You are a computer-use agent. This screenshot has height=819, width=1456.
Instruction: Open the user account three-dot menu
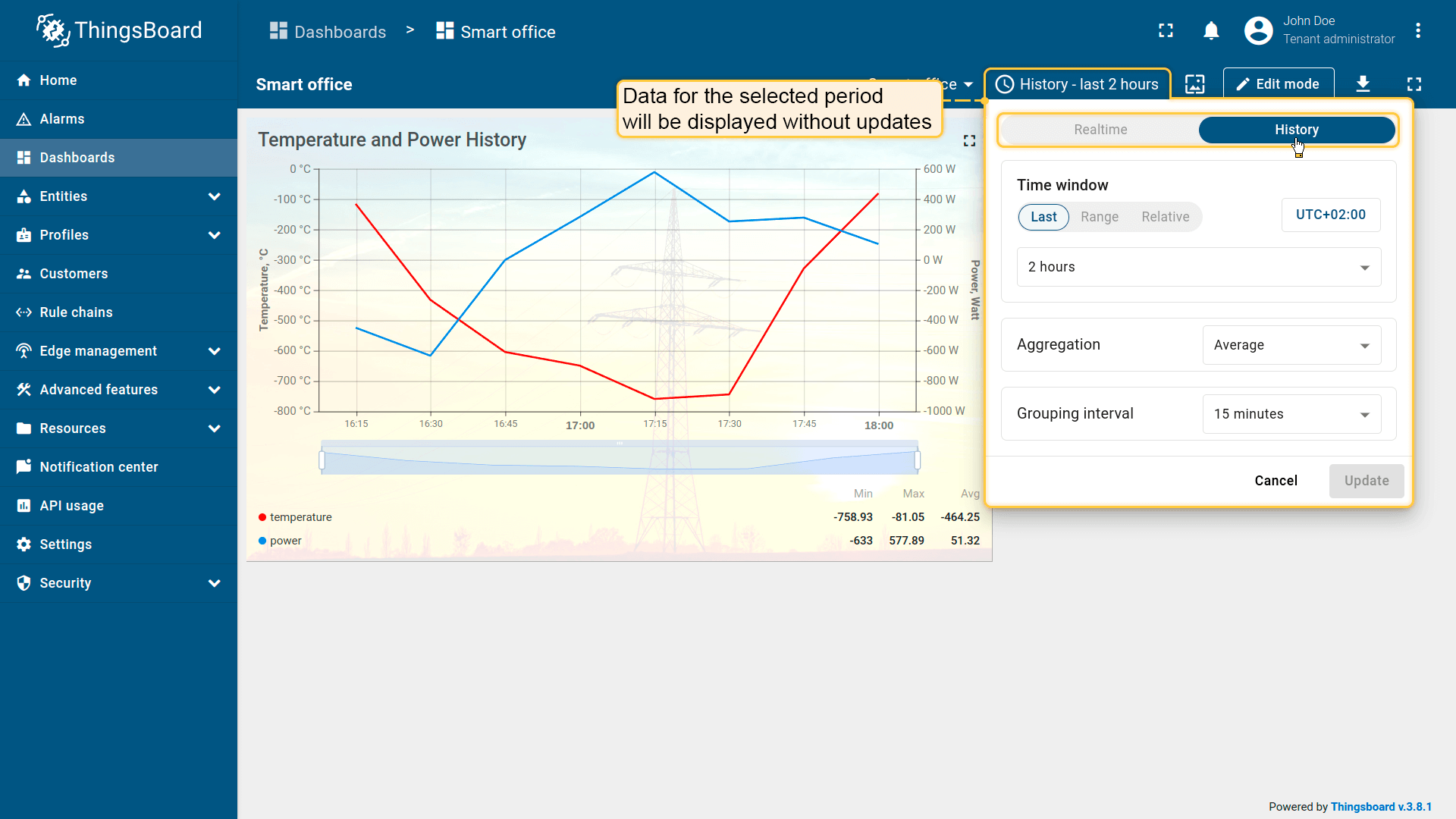click(x=1418, y=31)
